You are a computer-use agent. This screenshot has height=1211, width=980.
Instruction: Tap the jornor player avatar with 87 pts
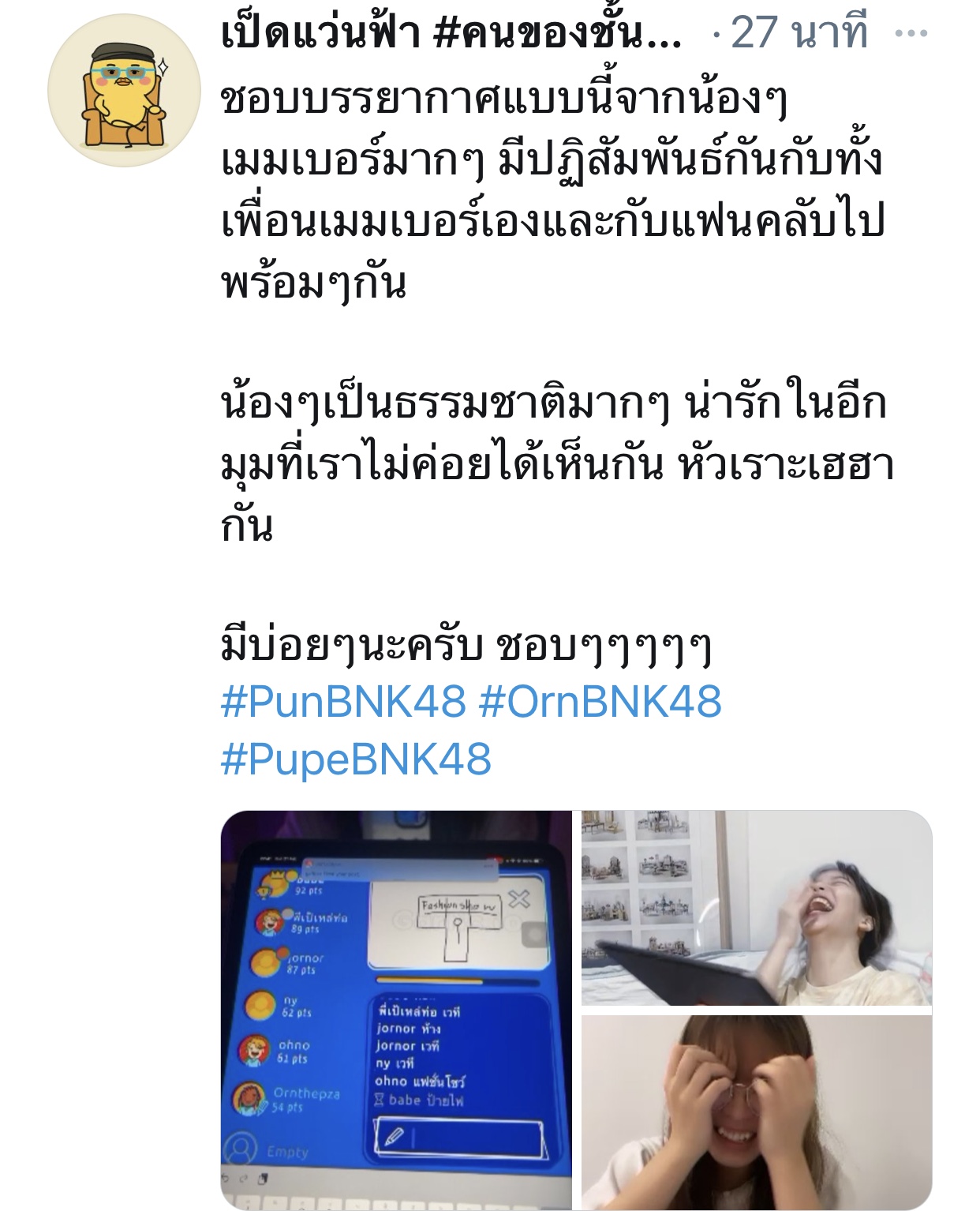click(x=265, y=962)
